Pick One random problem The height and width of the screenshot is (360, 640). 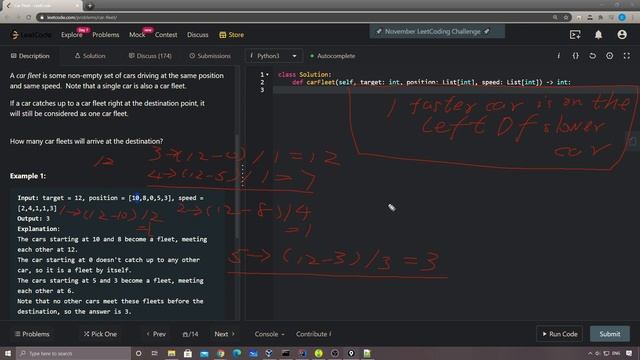100,334
